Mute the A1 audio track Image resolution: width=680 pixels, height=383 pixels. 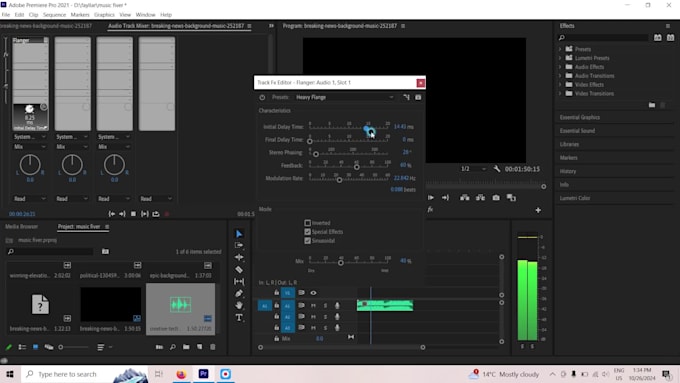click(x=313, y=306)
